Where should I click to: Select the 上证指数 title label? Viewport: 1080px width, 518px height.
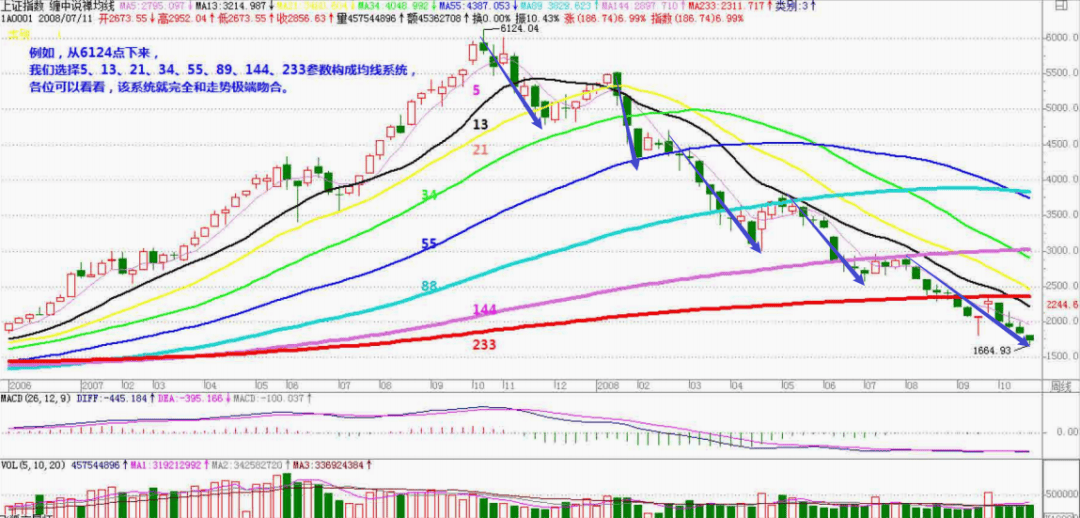24,6
